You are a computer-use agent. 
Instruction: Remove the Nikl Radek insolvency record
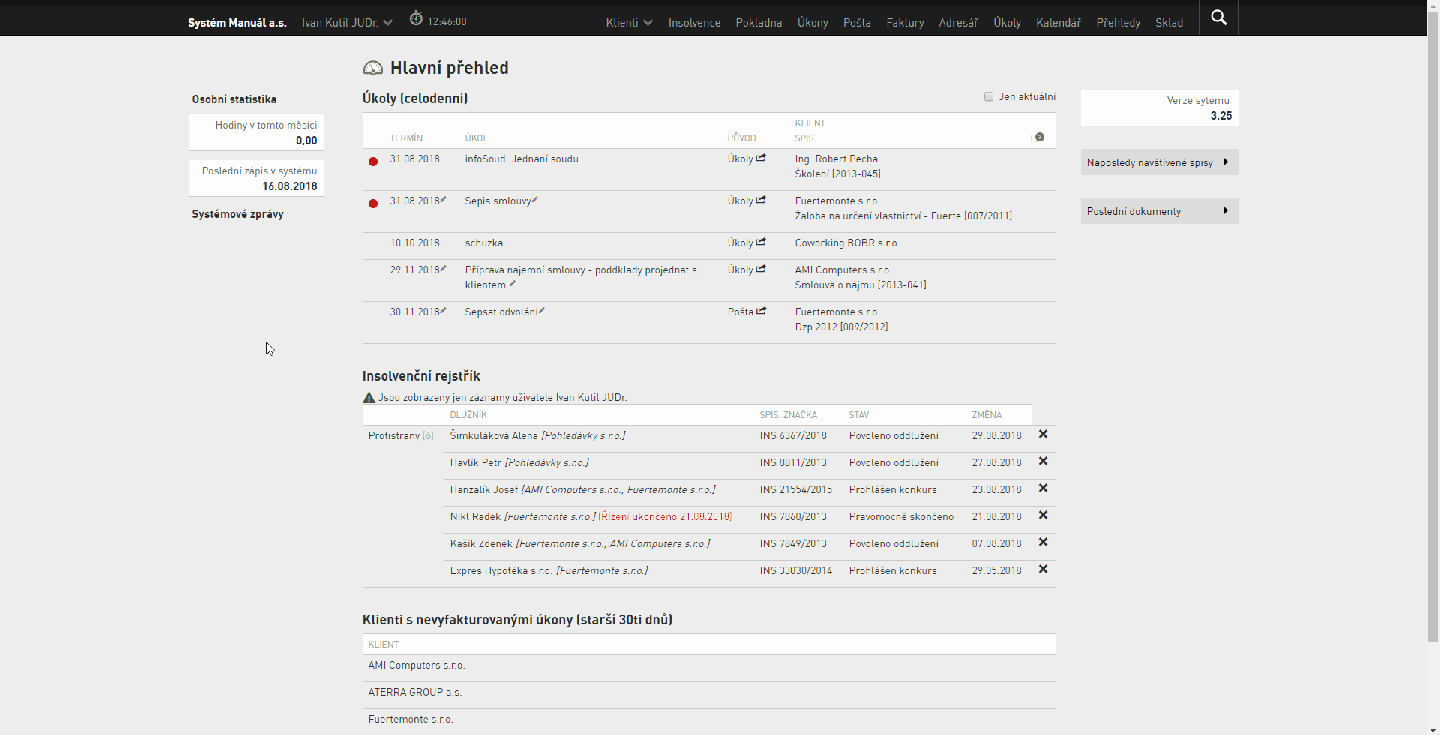click(x=1043, y=515)
